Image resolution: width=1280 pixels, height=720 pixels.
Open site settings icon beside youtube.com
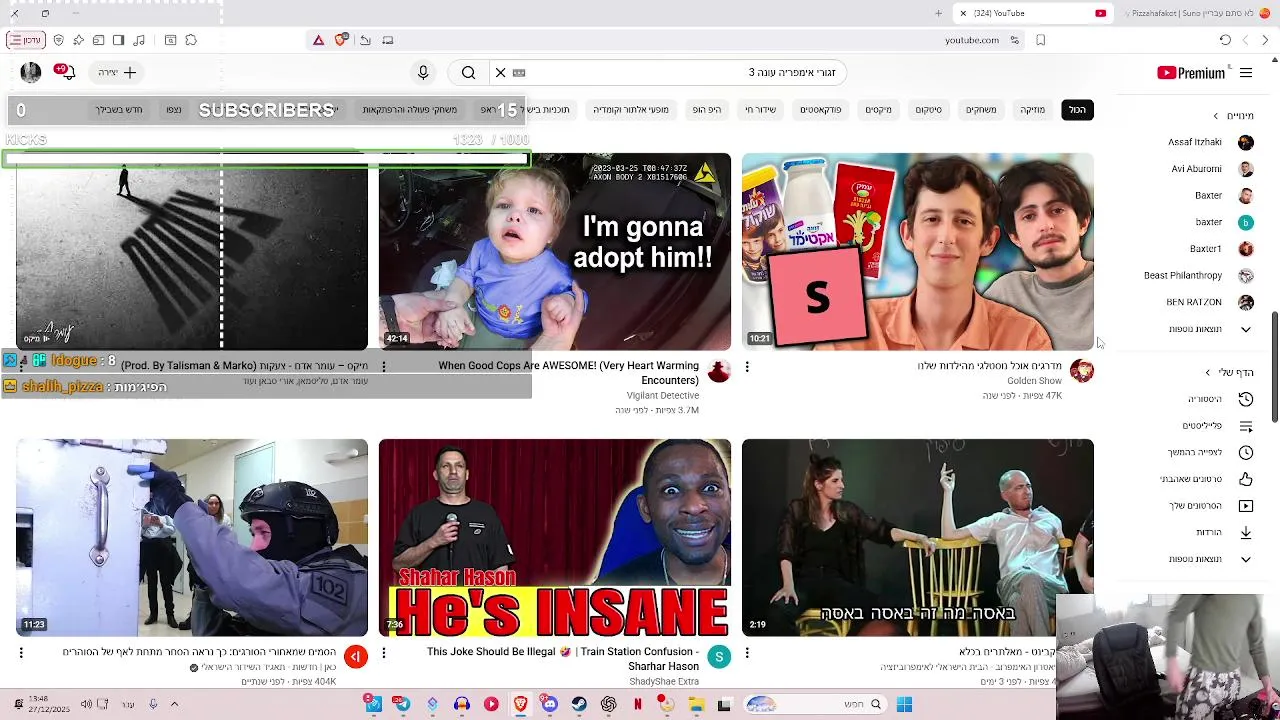pos(1015,40)
